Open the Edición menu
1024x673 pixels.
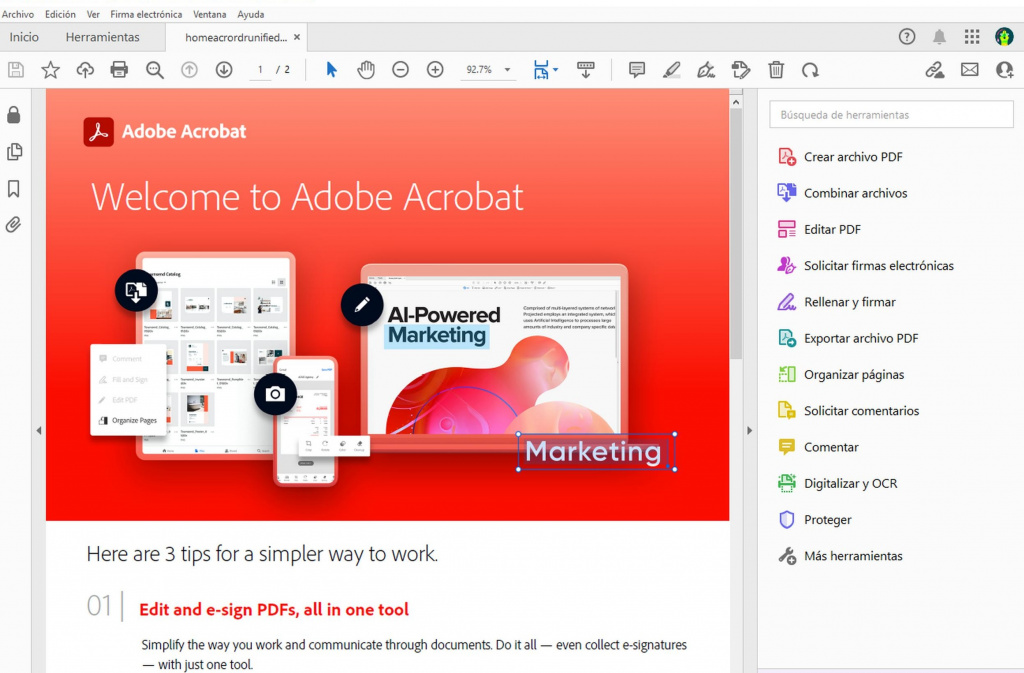[x=60, y=14]
